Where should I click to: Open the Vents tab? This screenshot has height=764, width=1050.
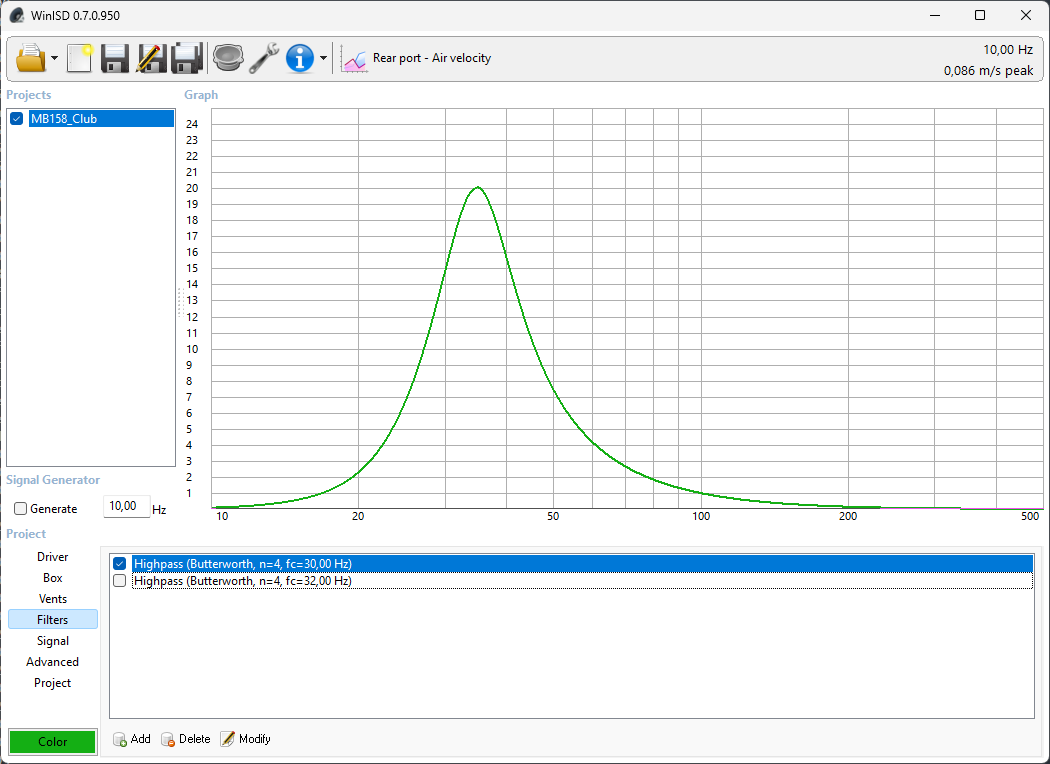53,599
